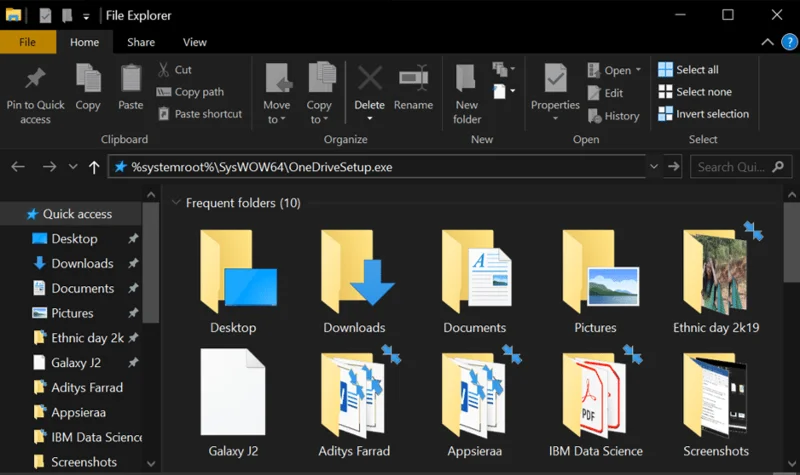
Task: Select Galaxy J2 in navigation pane
Action: (71, 363)
